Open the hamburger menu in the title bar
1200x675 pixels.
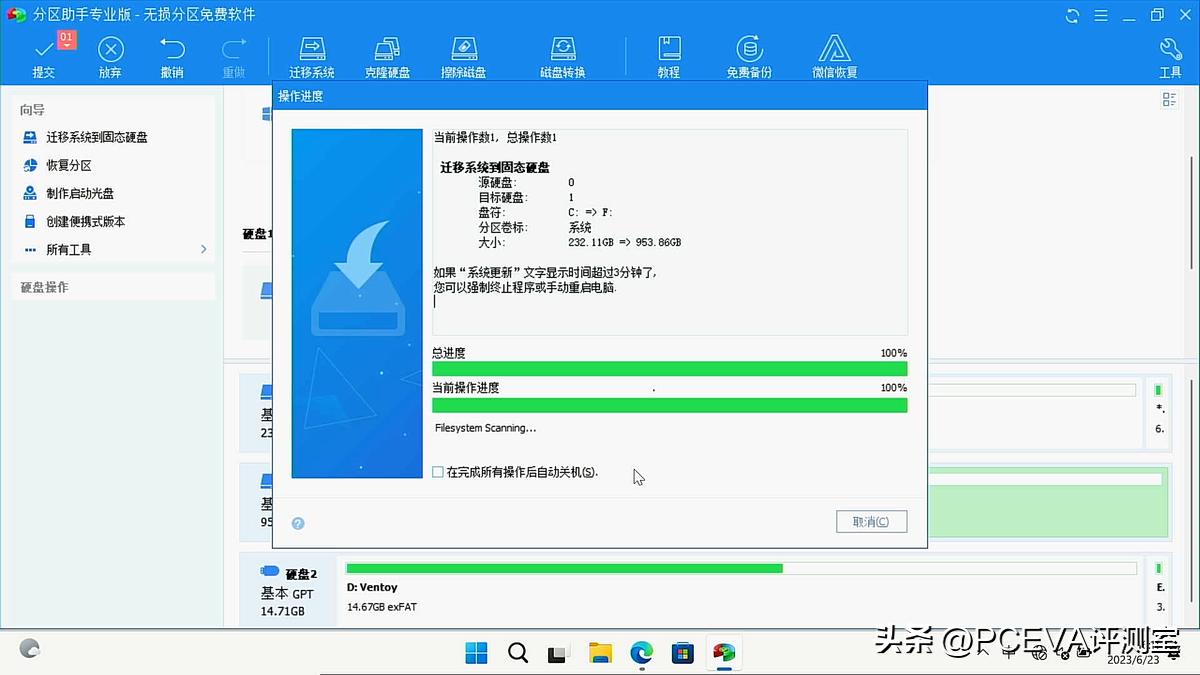[x=1102, y=15]
